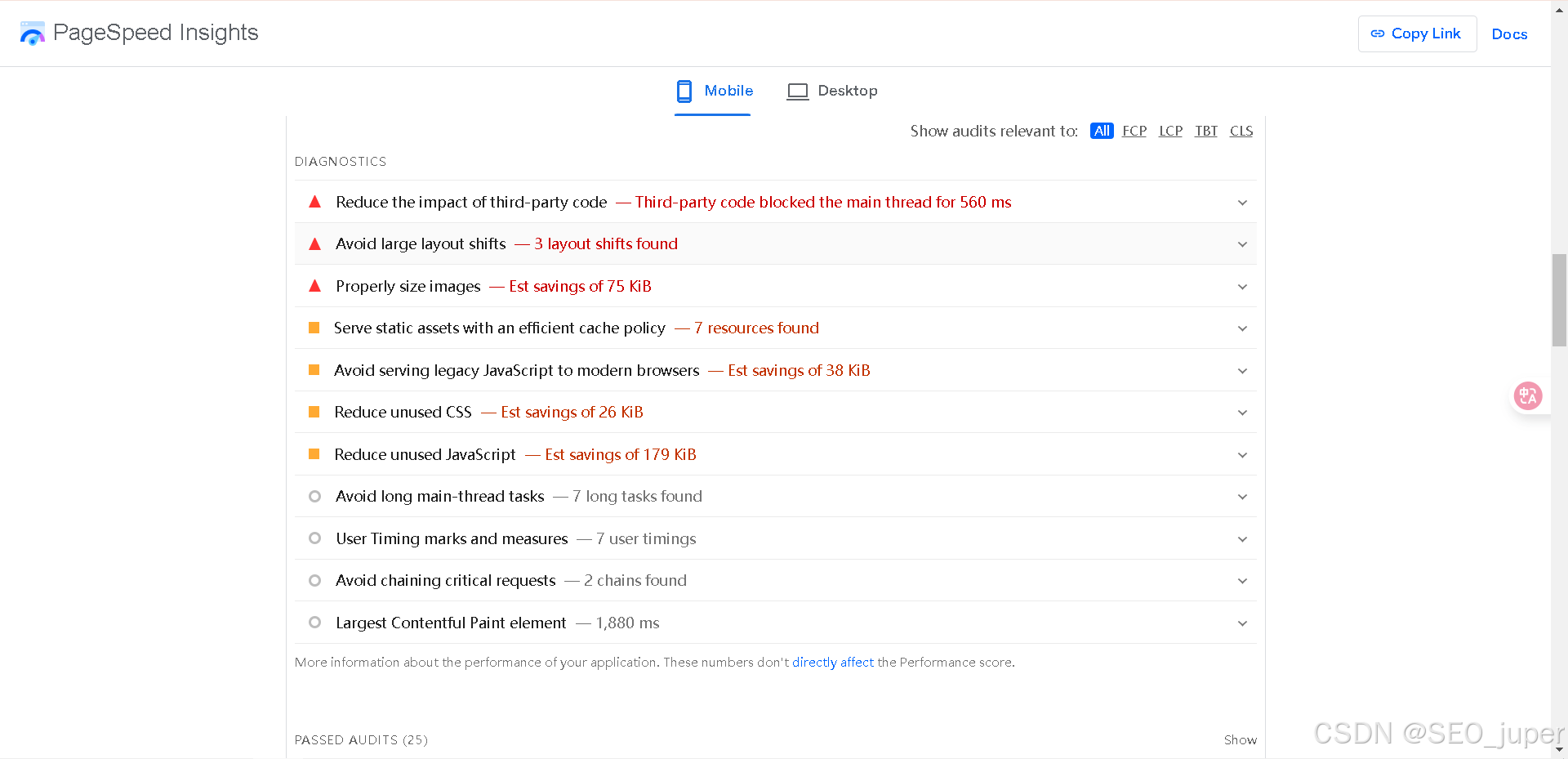Image resolution: width=1568 pixels, height=759 pixels.
Task: Click 'Est savings of 38 KiB' text
Action: point(799,370)
